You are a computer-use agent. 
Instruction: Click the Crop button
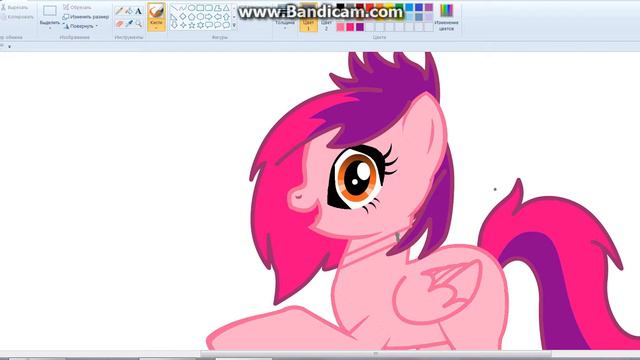pyautogui.click(x=77, y=7)
